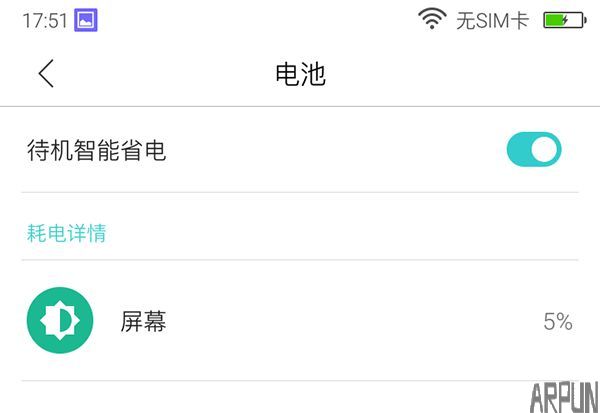This screenshot has width=600, height=413.
Task: Disable the 待机智能省电 switch
Action: pyautogui.click(x=534, y=150)
